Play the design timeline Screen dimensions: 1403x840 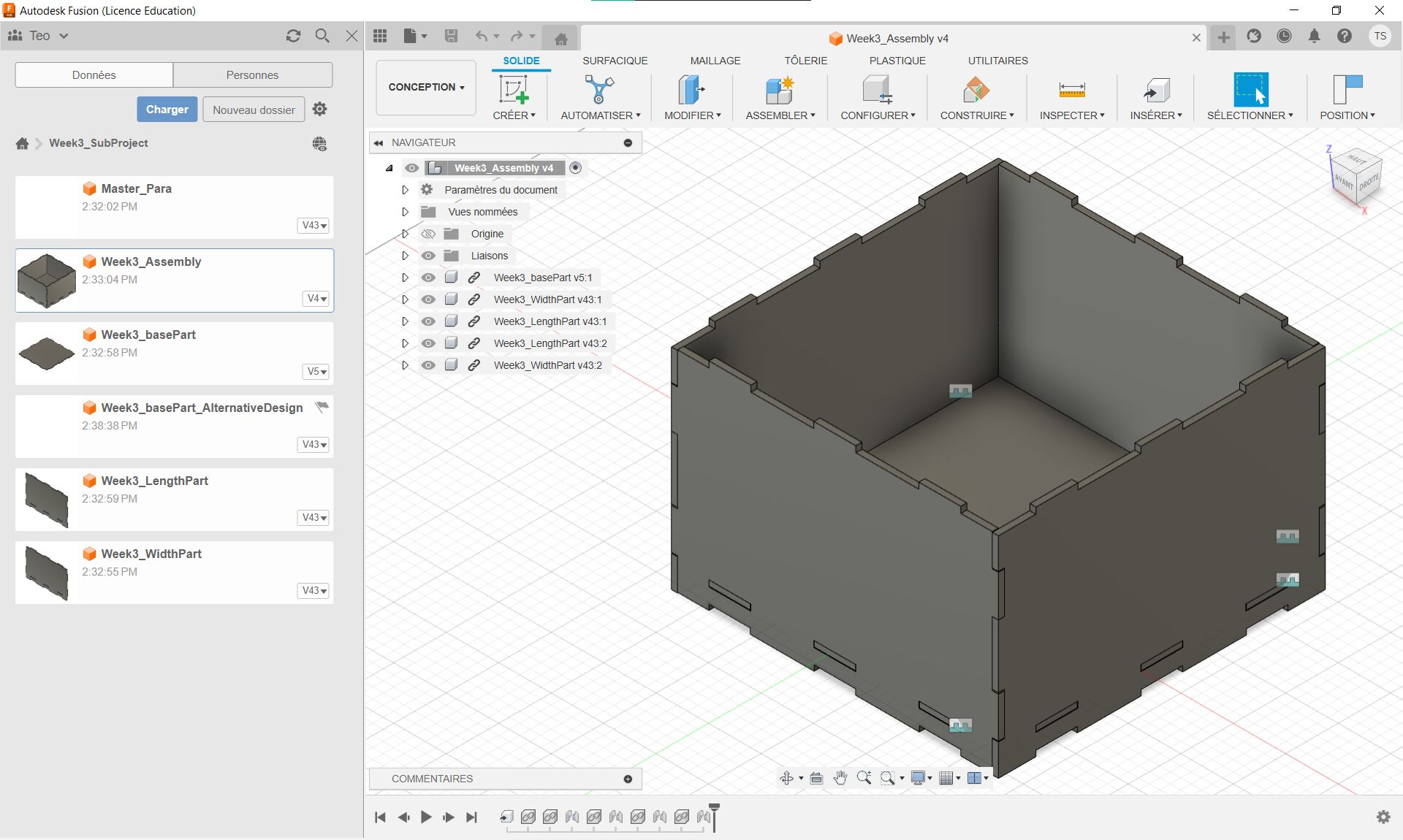426,817
